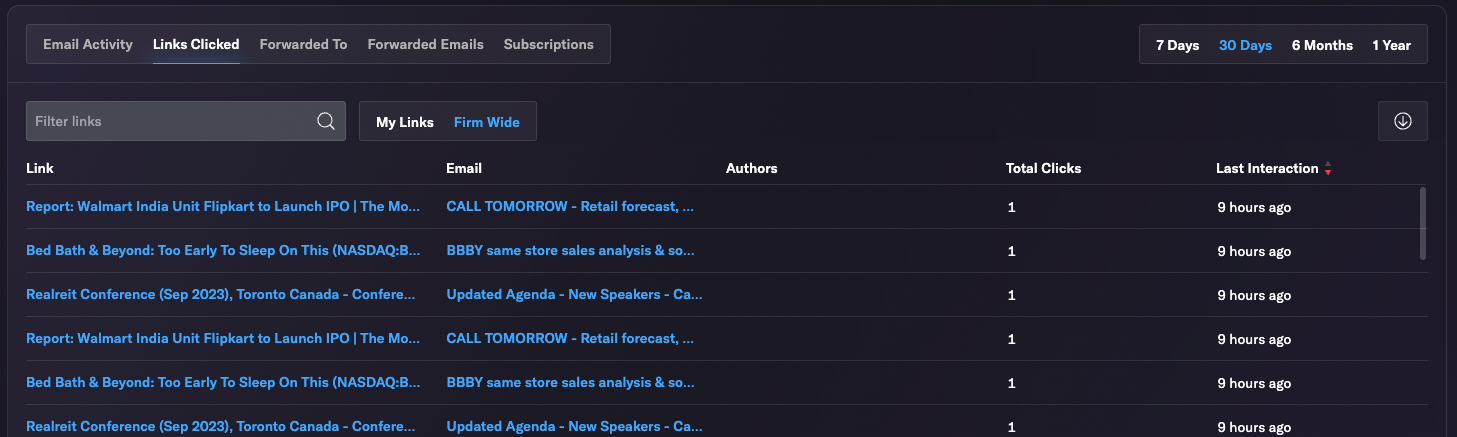Viewport: 1457px width, 437px height.
Task: Click the download export icon button
Action: (x=1402, y=121)
